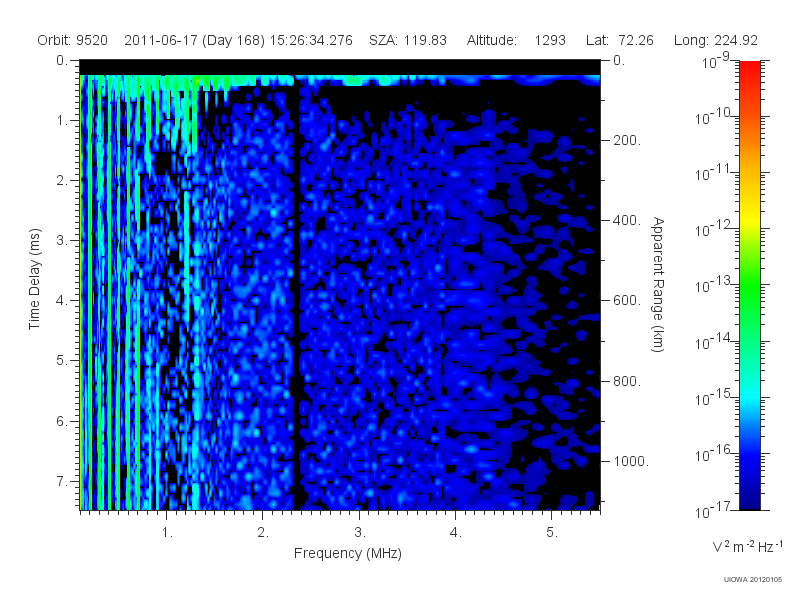800x600 pixels.
Task: Click the Apparent Range (km) axis label
Action: coord(658,285)
